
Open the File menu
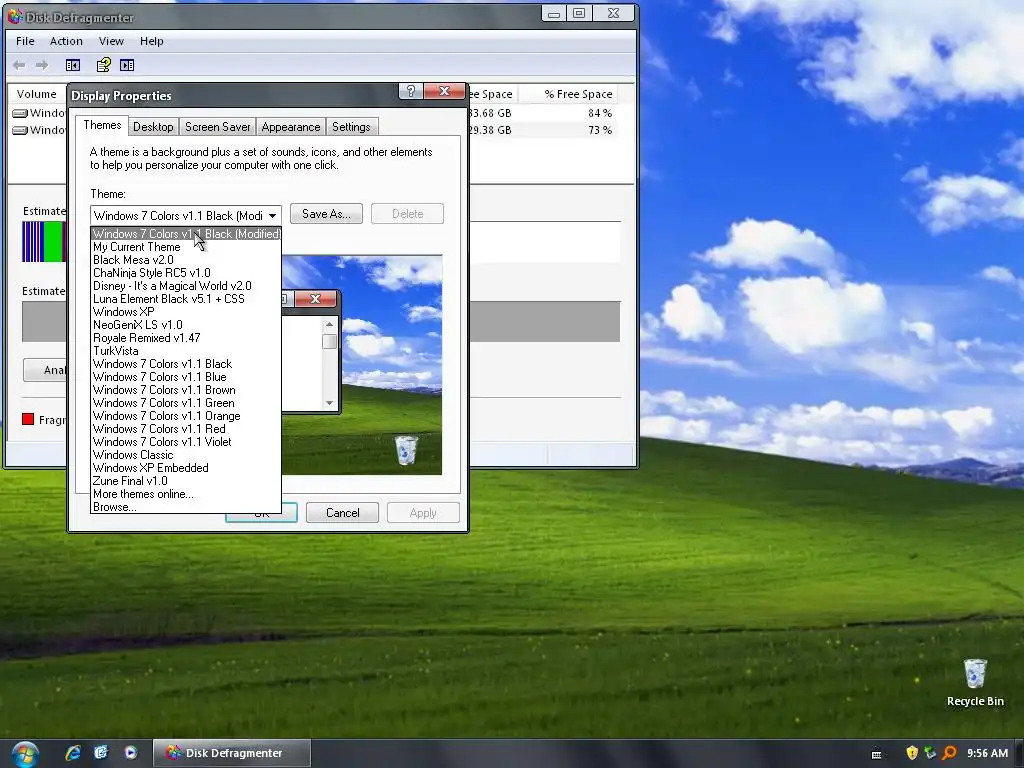click(x=25, y=41)
